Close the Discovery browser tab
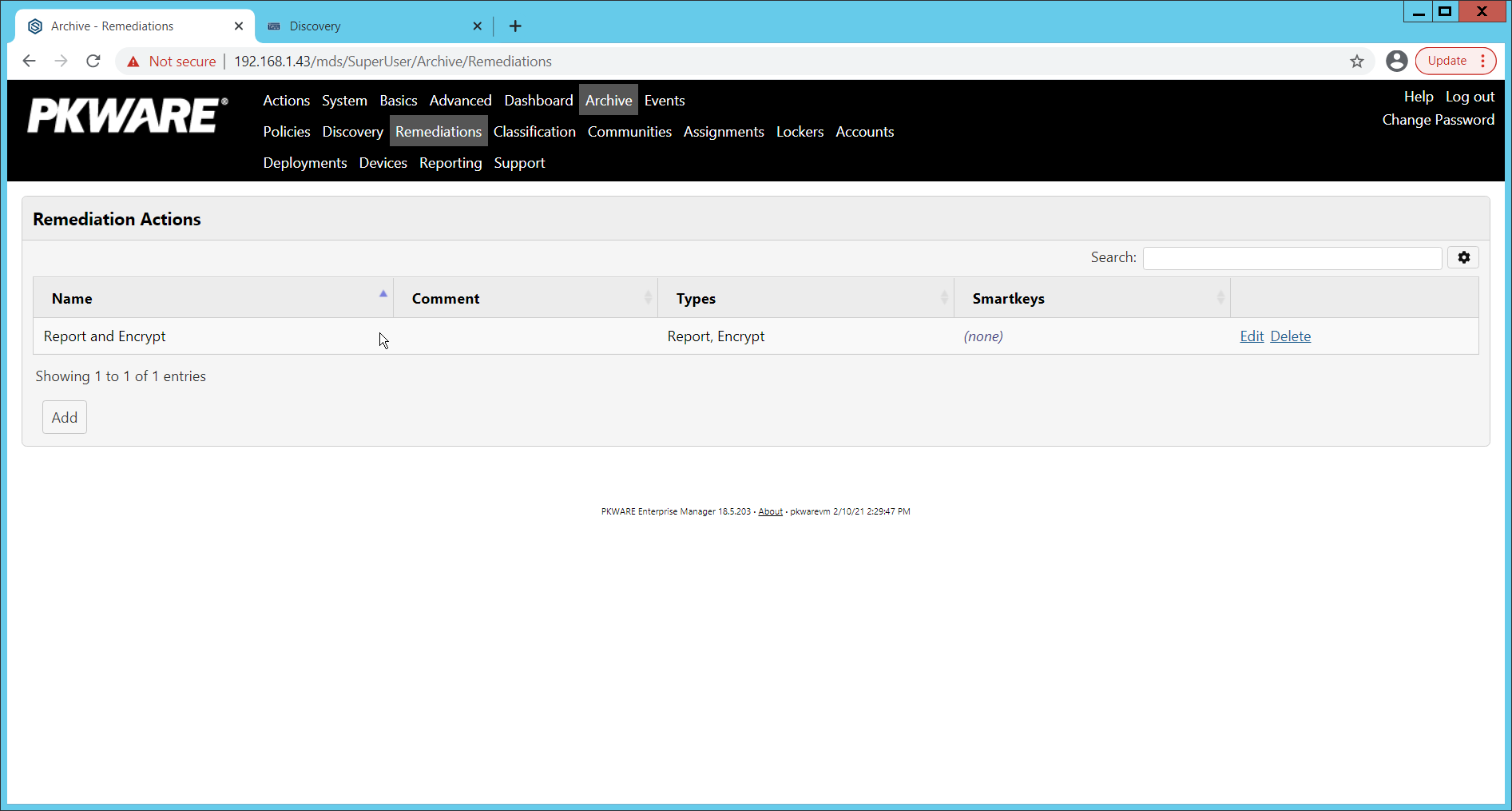1512x811 pixels. (477, 26)
